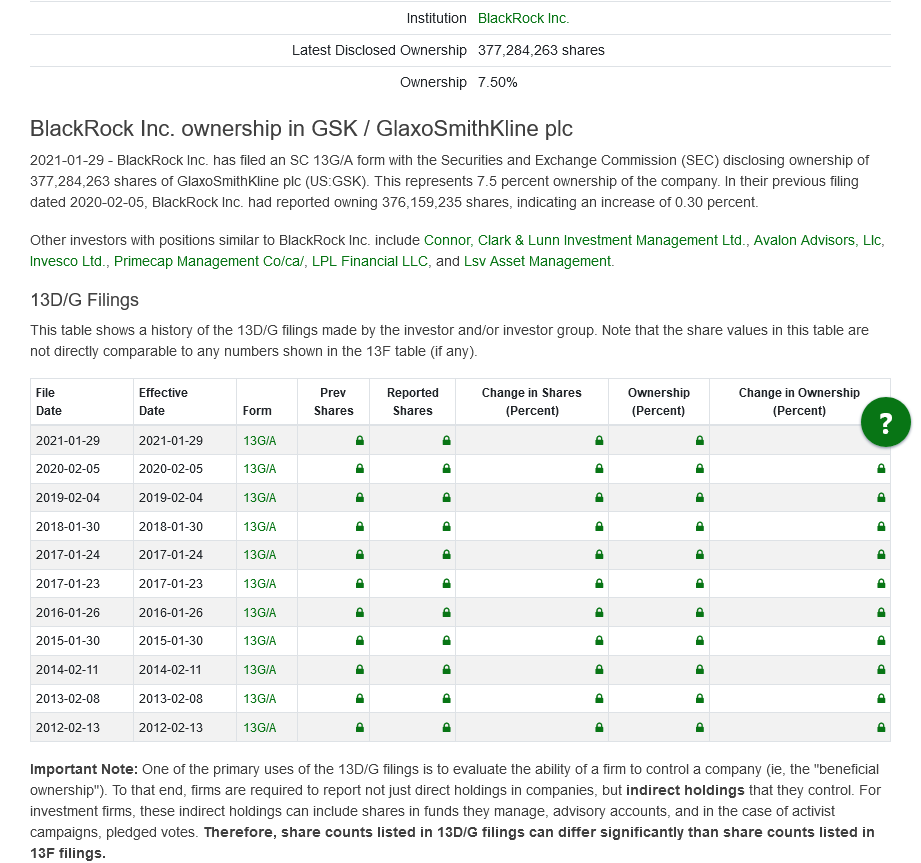The width and height of the screenshot is (921, 863).
Task: Click Ownership Percent lock for 2013-02-08 row
Action: coord(700,699)
